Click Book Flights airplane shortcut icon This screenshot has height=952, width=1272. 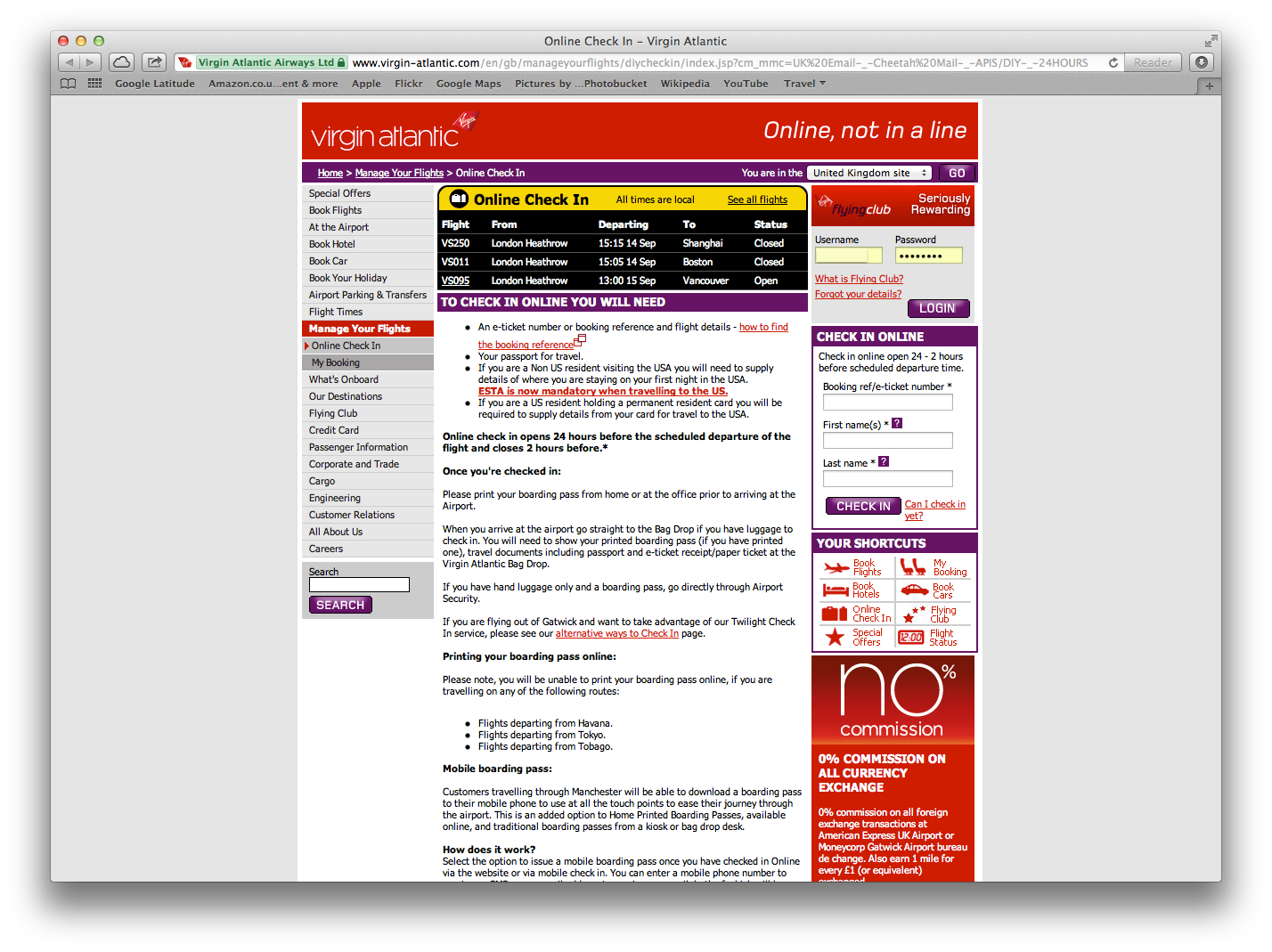[836, 567]
